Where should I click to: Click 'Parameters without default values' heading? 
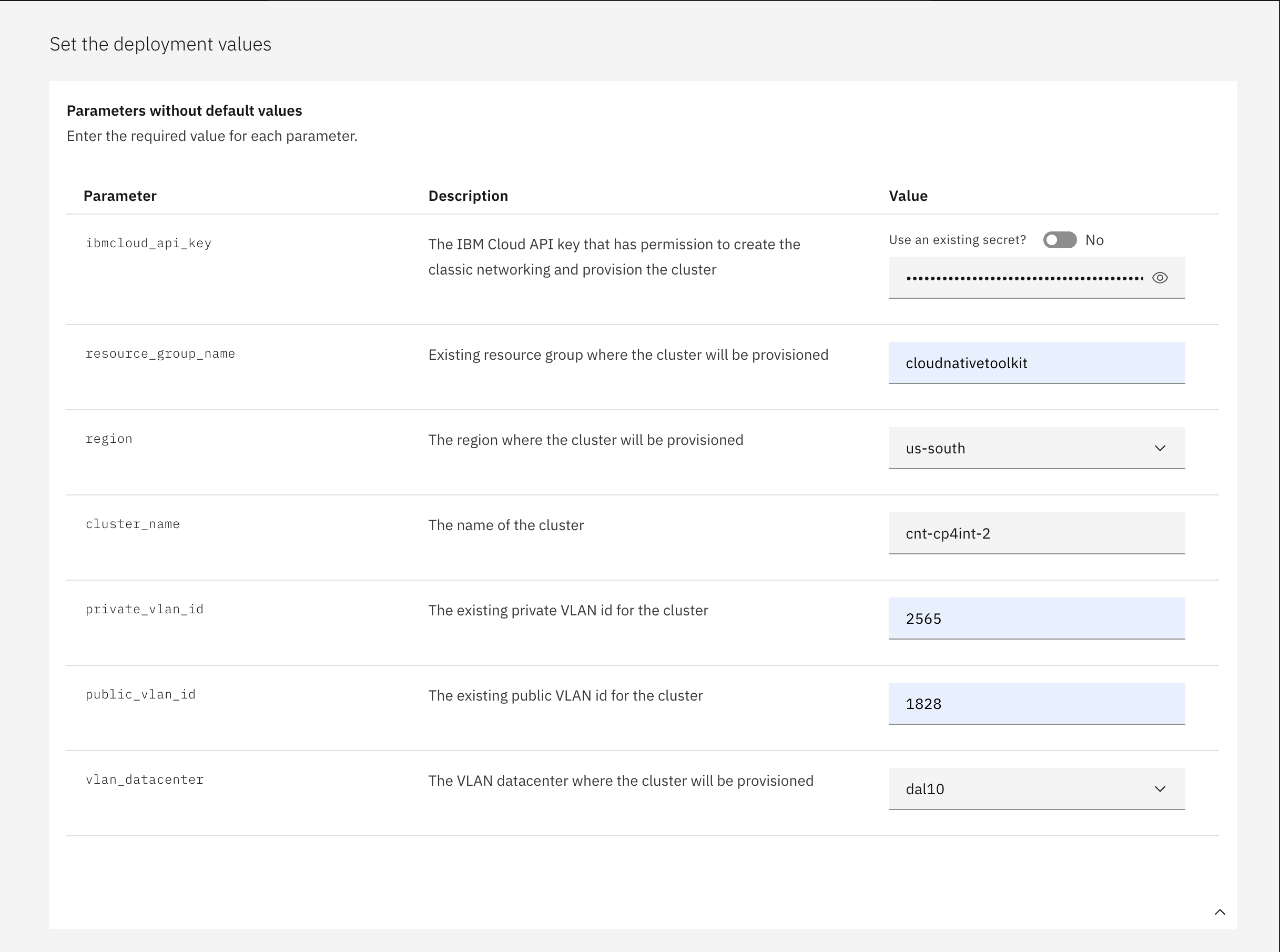click(x=185, y=110)
